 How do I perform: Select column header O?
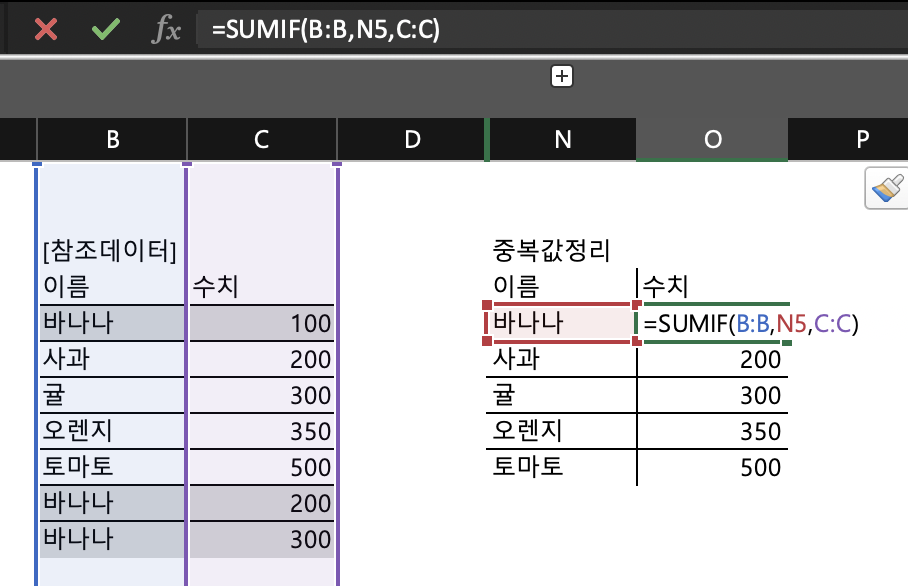click(711, 140)
